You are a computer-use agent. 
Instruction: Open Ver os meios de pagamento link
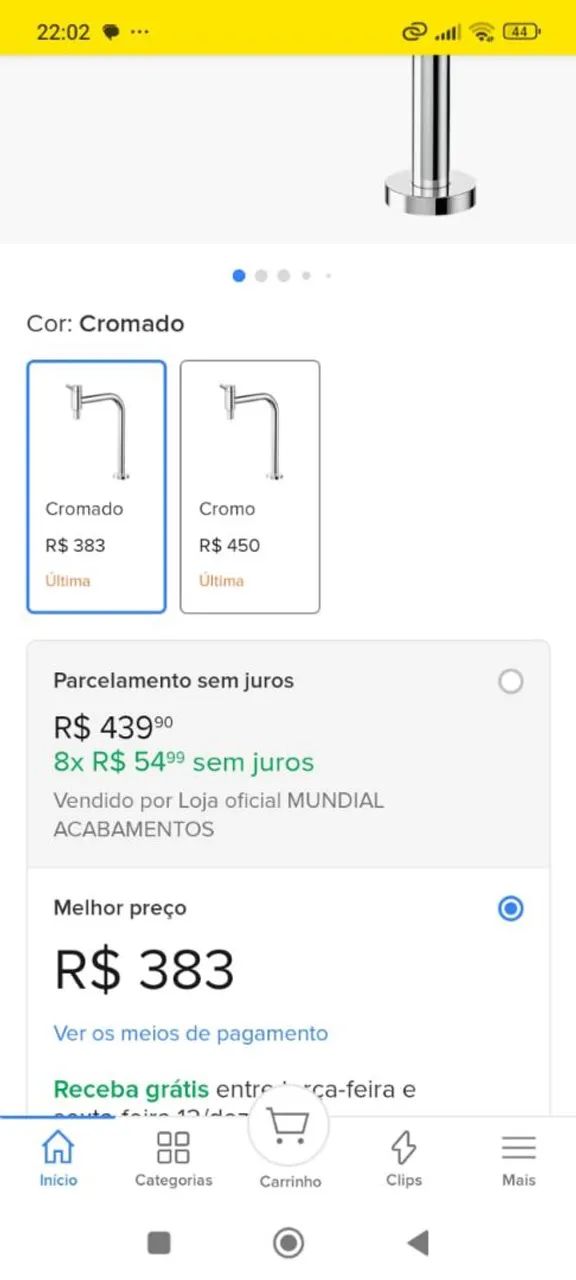190,1034
